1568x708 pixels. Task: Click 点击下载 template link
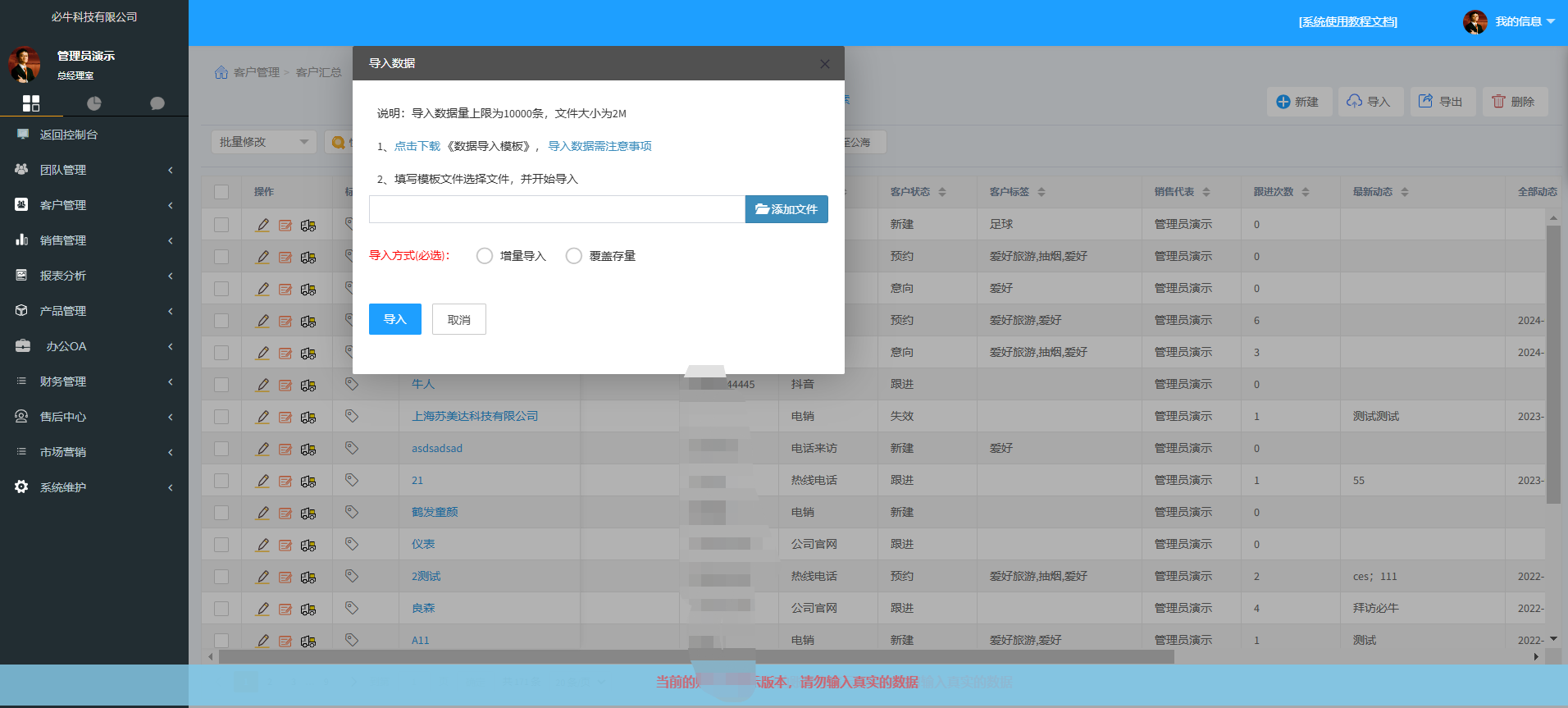tap(417, 146)
